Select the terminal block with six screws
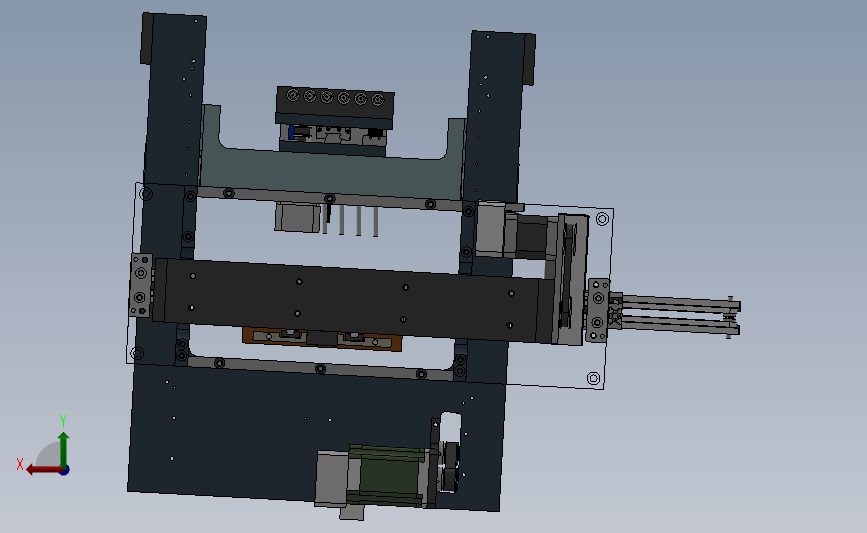This screenshot has width=867, height=533. [x=335, y=103]
